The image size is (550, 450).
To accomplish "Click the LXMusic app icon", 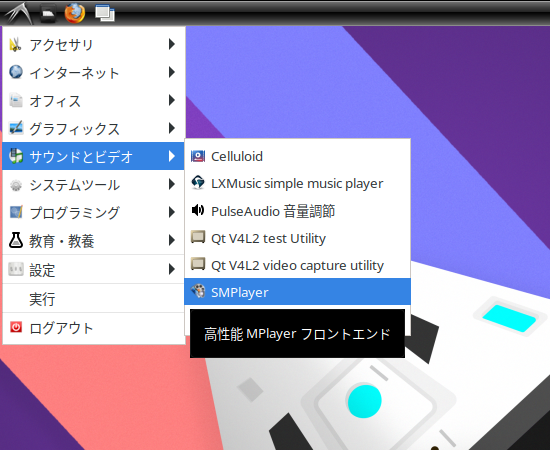I will pyautogui.click(x=198, y=183).
